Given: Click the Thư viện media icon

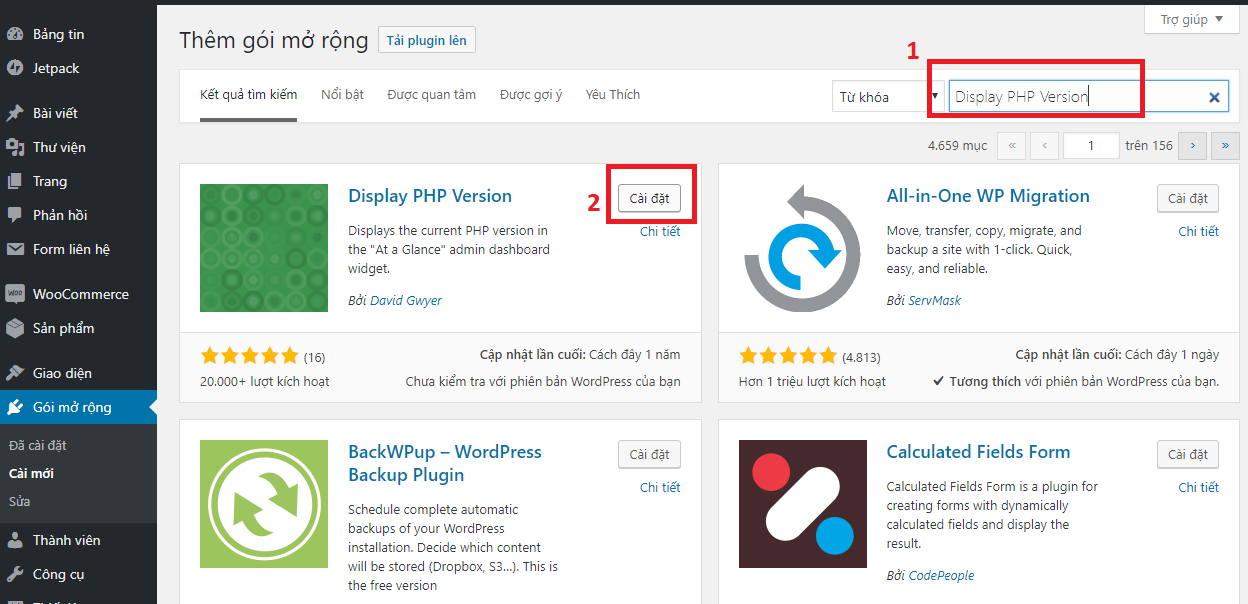Looking at the screenshot, I should point(15,147).
